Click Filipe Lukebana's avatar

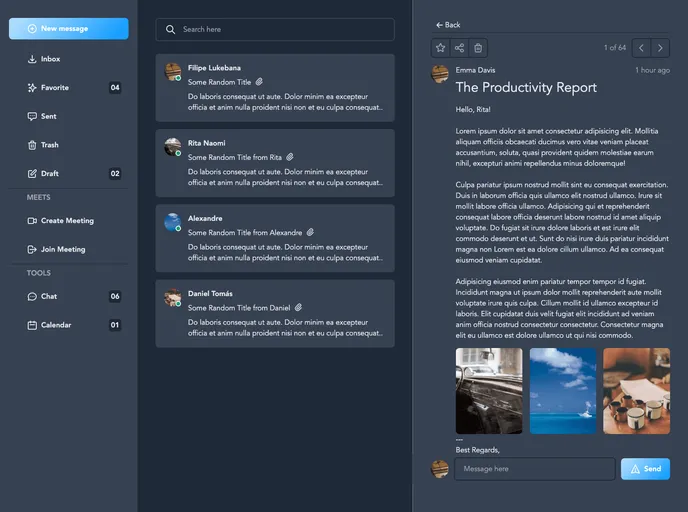[x=173, y=72]
